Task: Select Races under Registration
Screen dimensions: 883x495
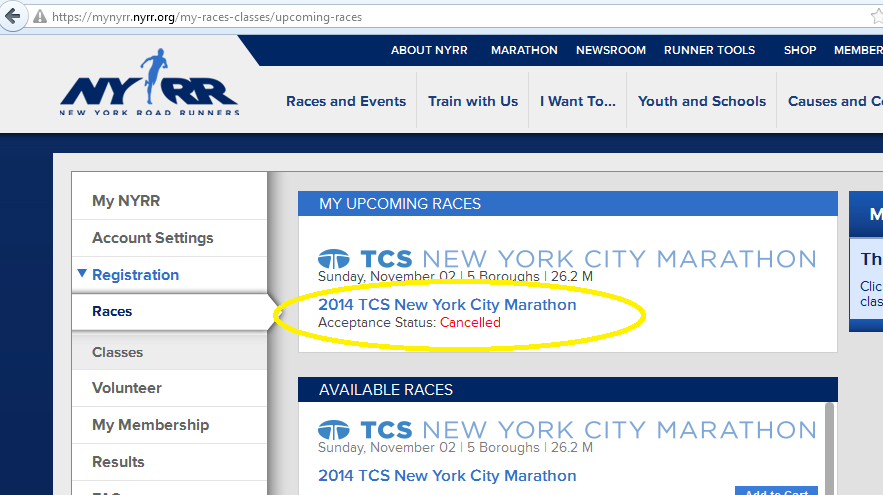Action: [170, 311]
